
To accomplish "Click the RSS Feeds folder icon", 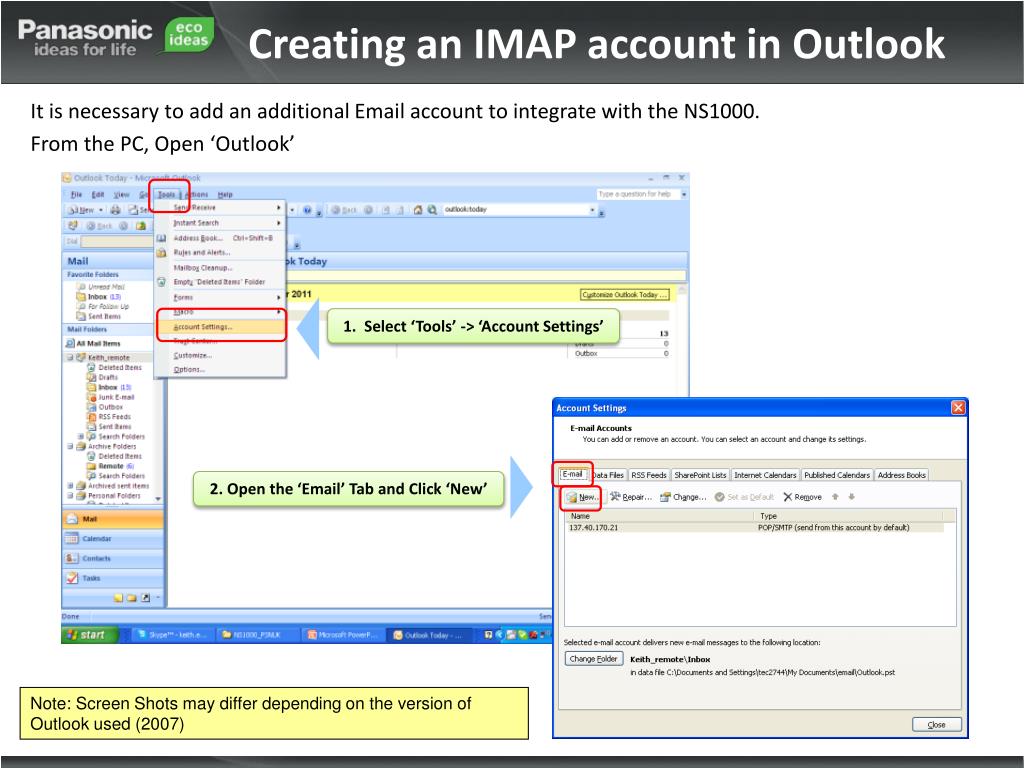I will pos(91,417).
